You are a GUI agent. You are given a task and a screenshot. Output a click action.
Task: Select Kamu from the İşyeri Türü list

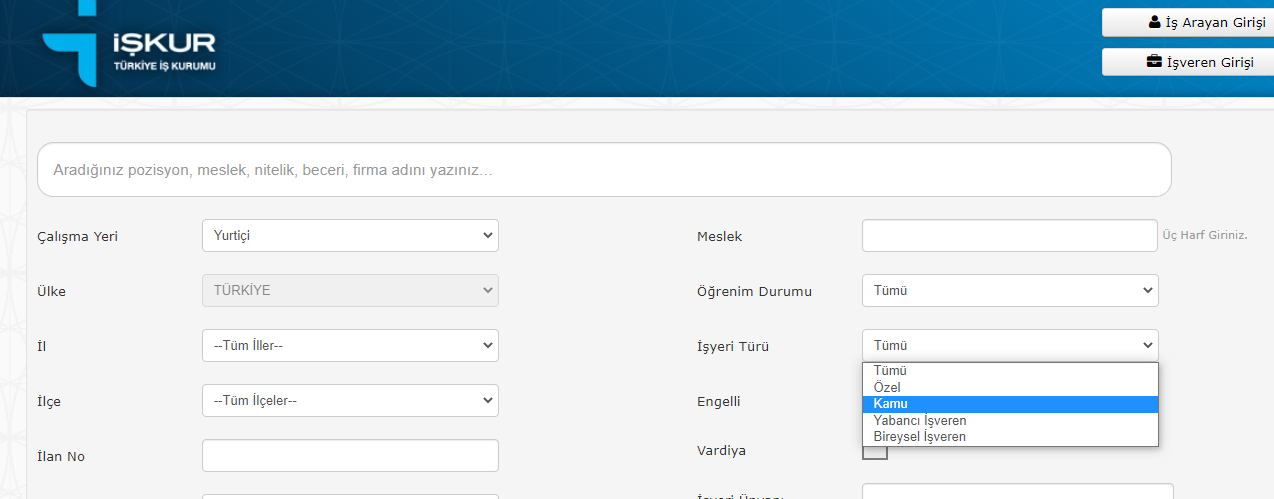[1010, 404]
